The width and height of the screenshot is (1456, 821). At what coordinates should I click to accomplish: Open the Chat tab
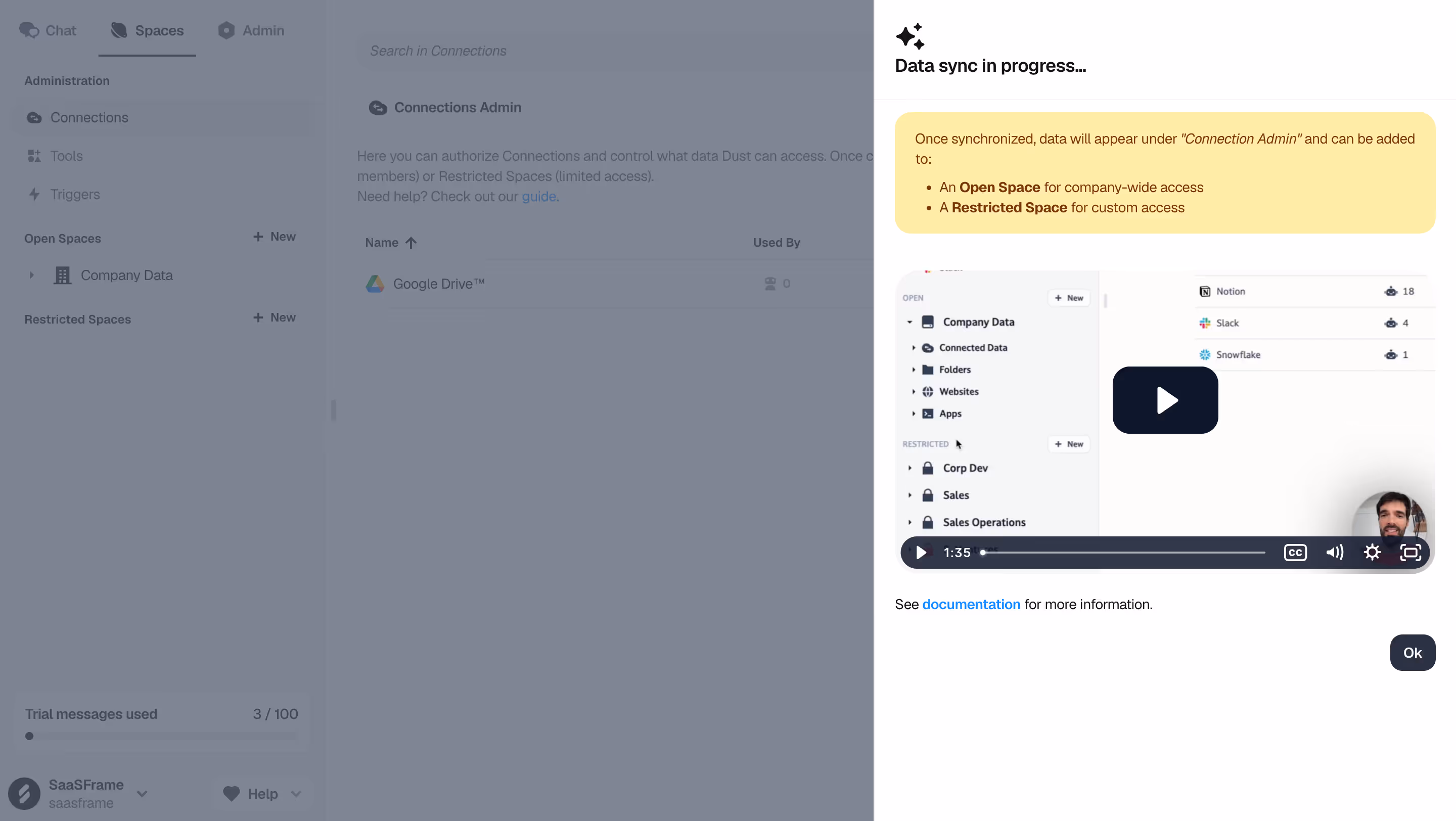pyautogui.click(x=48, y=30)
